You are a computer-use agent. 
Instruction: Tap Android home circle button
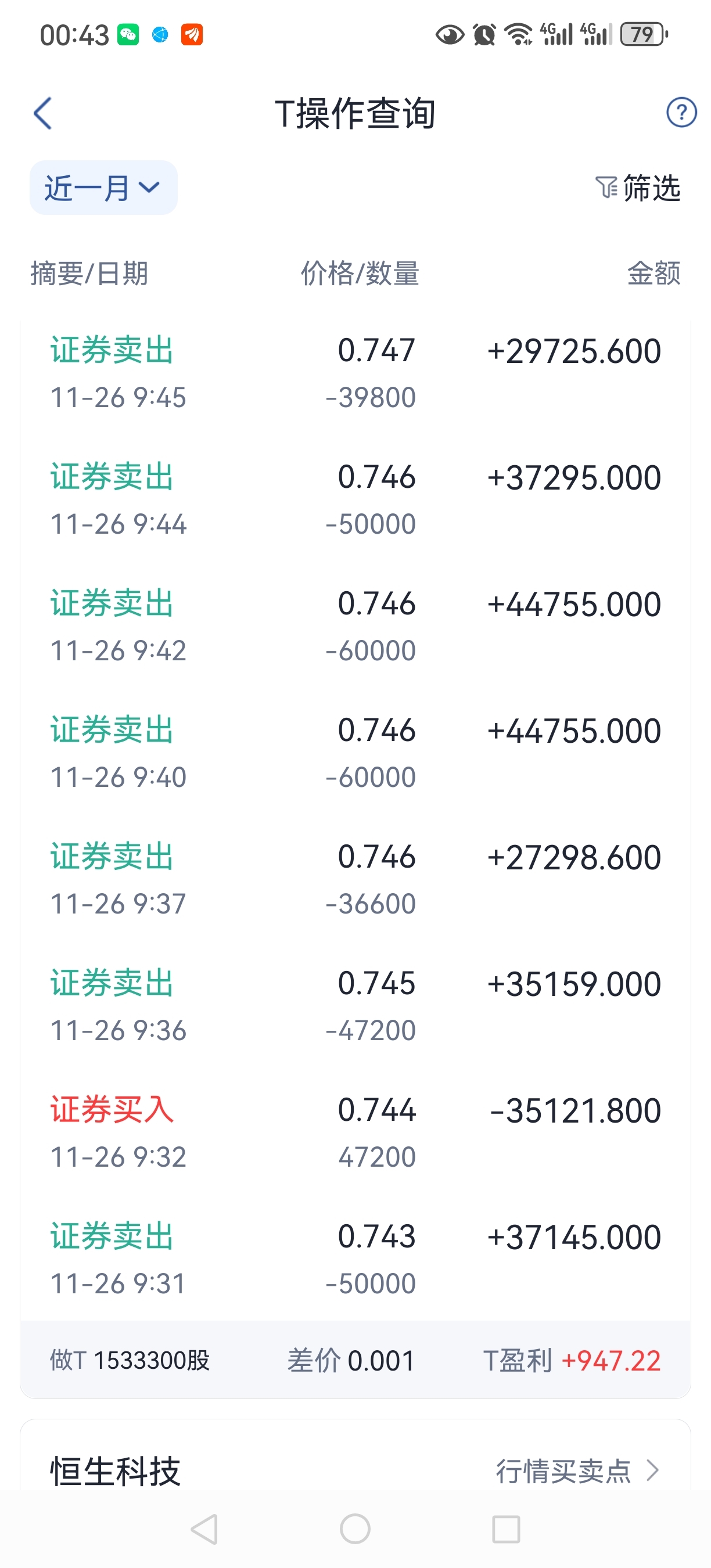tap(355, 1529)
